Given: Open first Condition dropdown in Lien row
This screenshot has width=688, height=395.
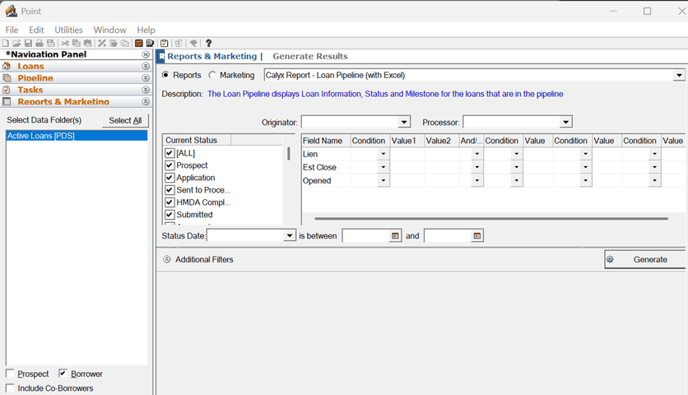Looking at the screenshot, I should (383, 154).
